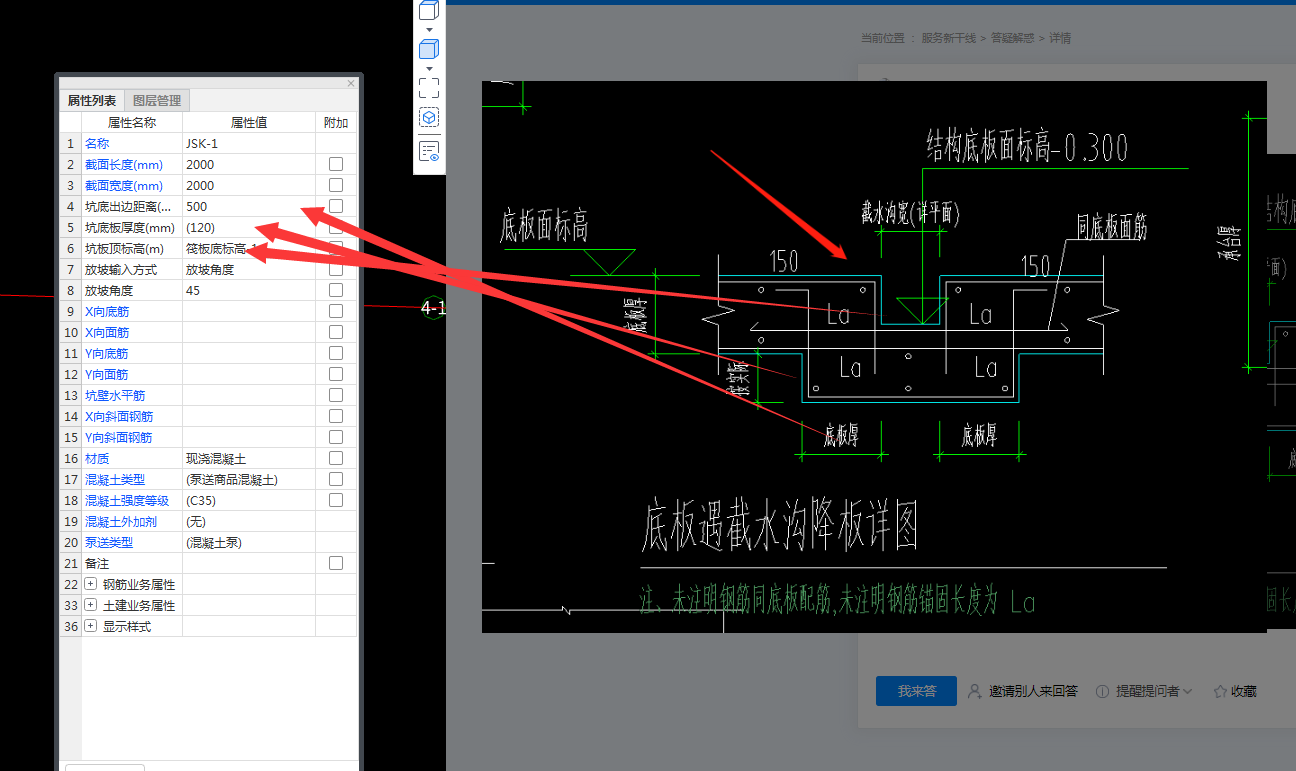This screenshot has height=771, width=1296.
Task: Open the 提醒提问者 dropdown
Action: click(x=1144, y=691)
